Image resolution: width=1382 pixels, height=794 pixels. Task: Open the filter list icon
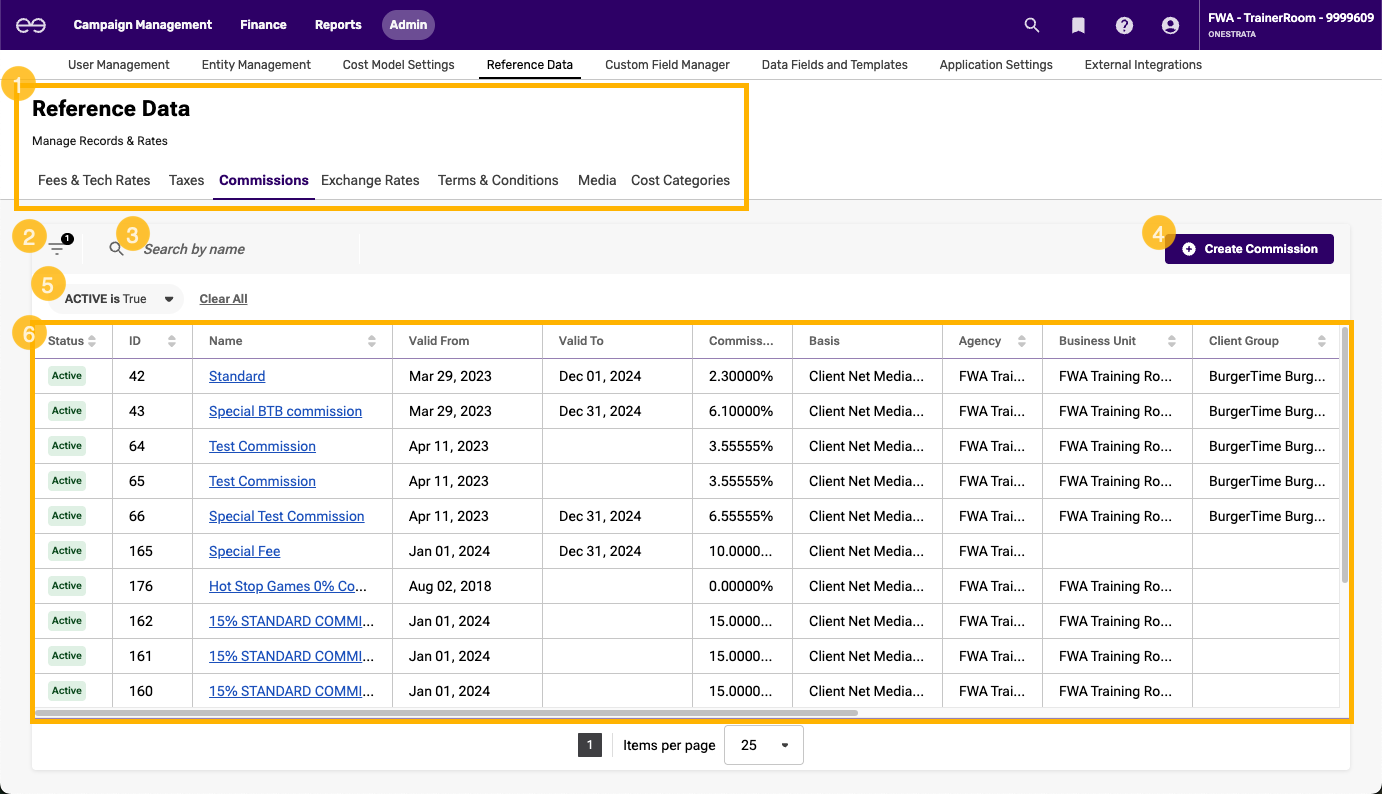[x=56, y=249]
